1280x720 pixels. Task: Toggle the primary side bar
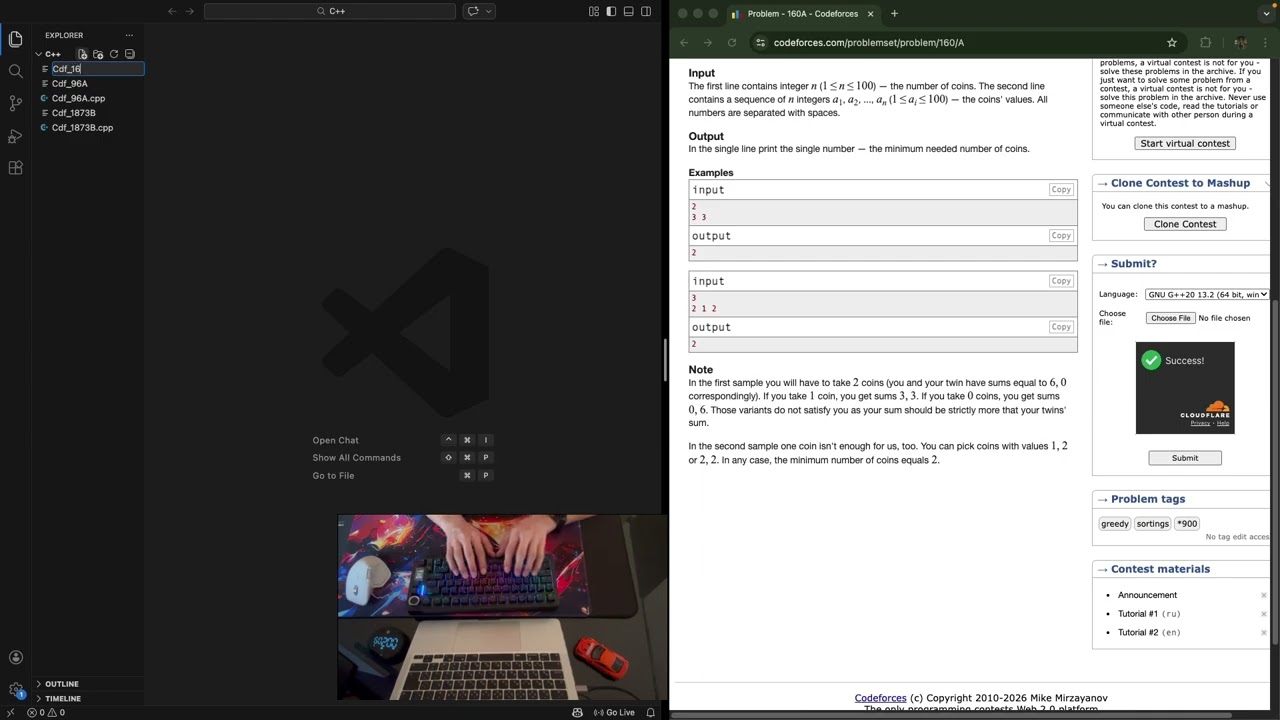pos(611,11)
